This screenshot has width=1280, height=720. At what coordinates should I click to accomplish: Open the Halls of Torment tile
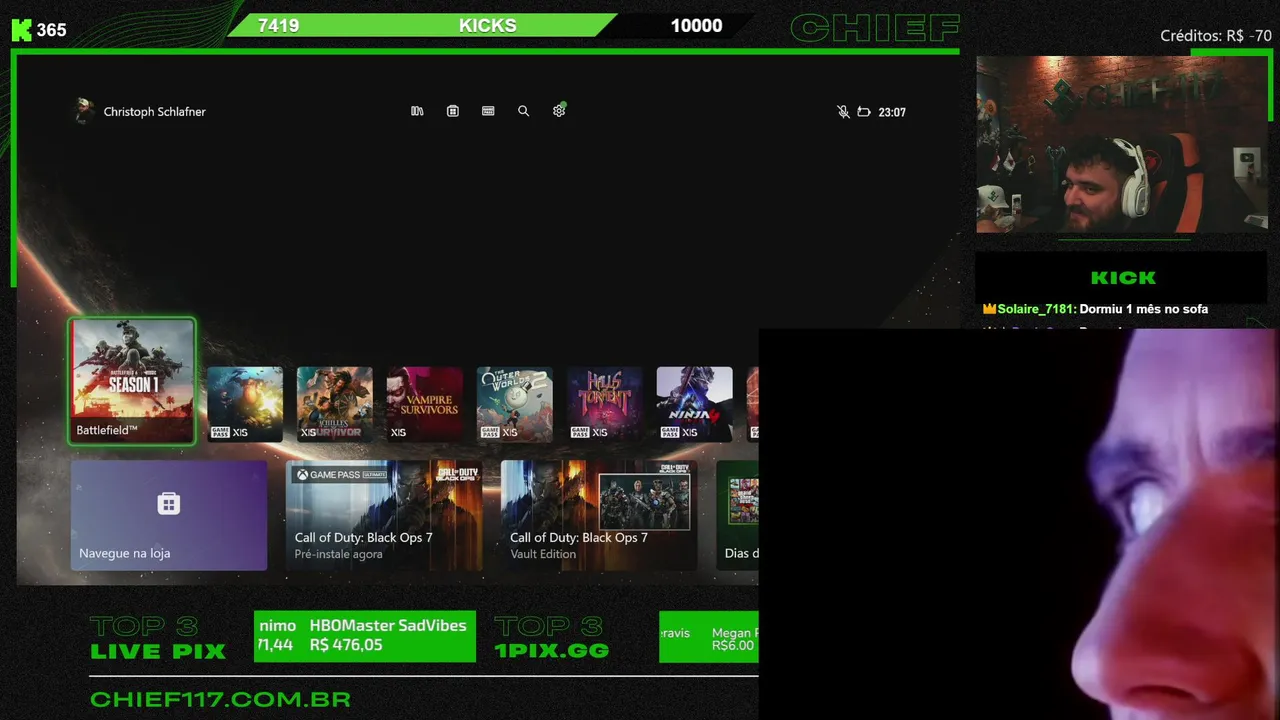605,404
